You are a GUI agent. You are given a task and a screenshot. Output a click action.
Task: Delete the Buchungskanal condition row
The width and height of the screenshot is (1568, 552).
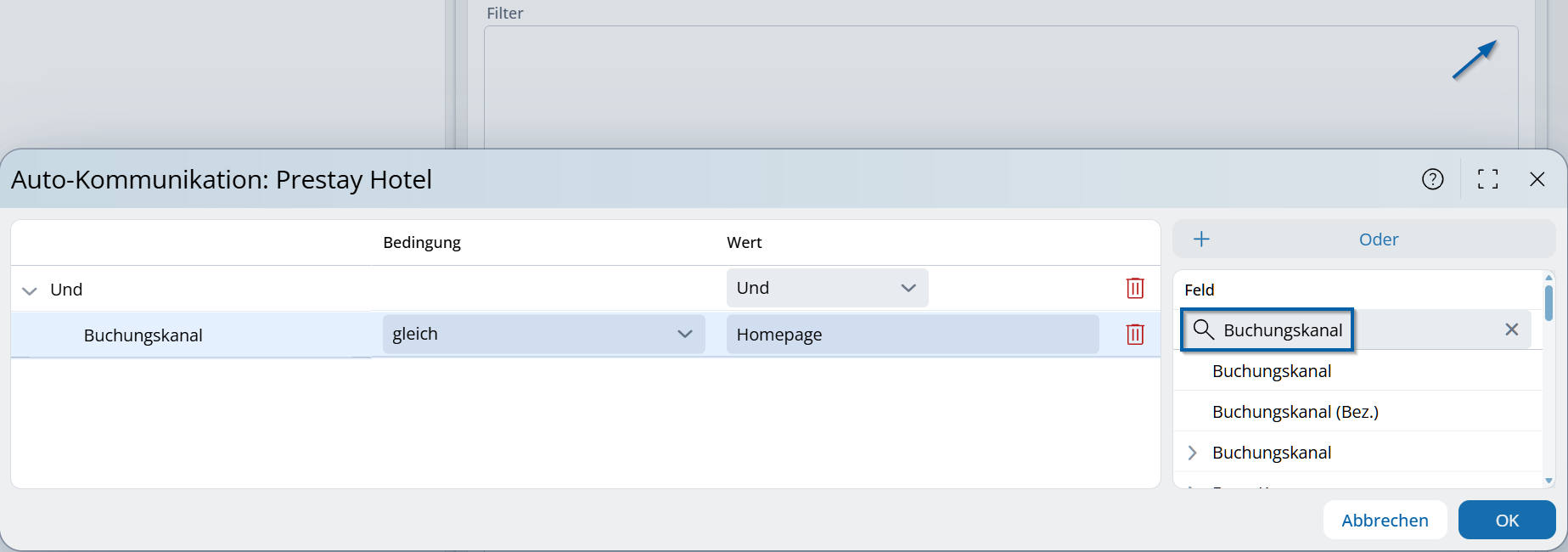(1134, 335)
